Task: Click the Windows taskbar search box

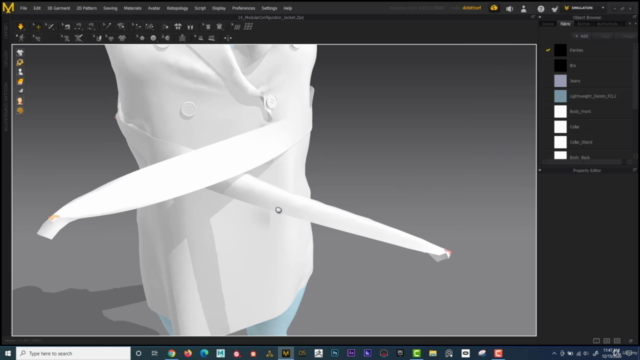Action: (73, 353)
